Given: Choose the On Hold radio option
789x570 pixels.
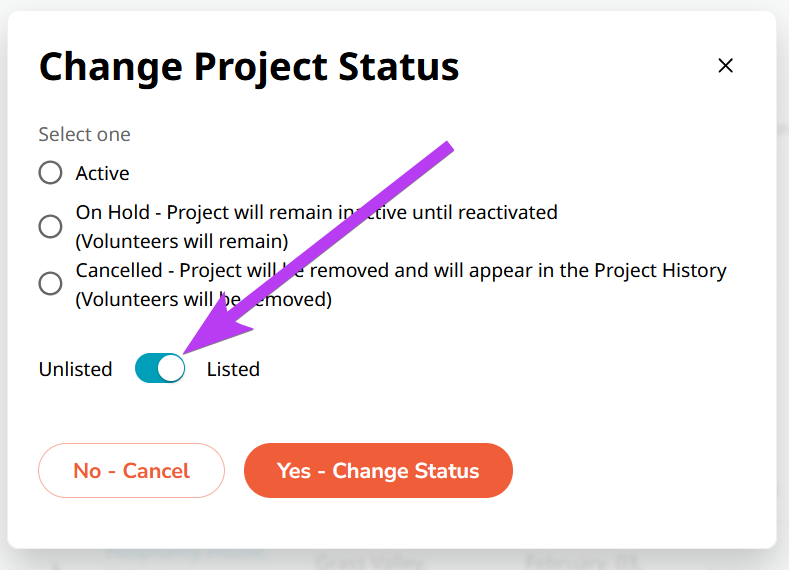Looking at the screenshot, I should [x=50, y=226].
